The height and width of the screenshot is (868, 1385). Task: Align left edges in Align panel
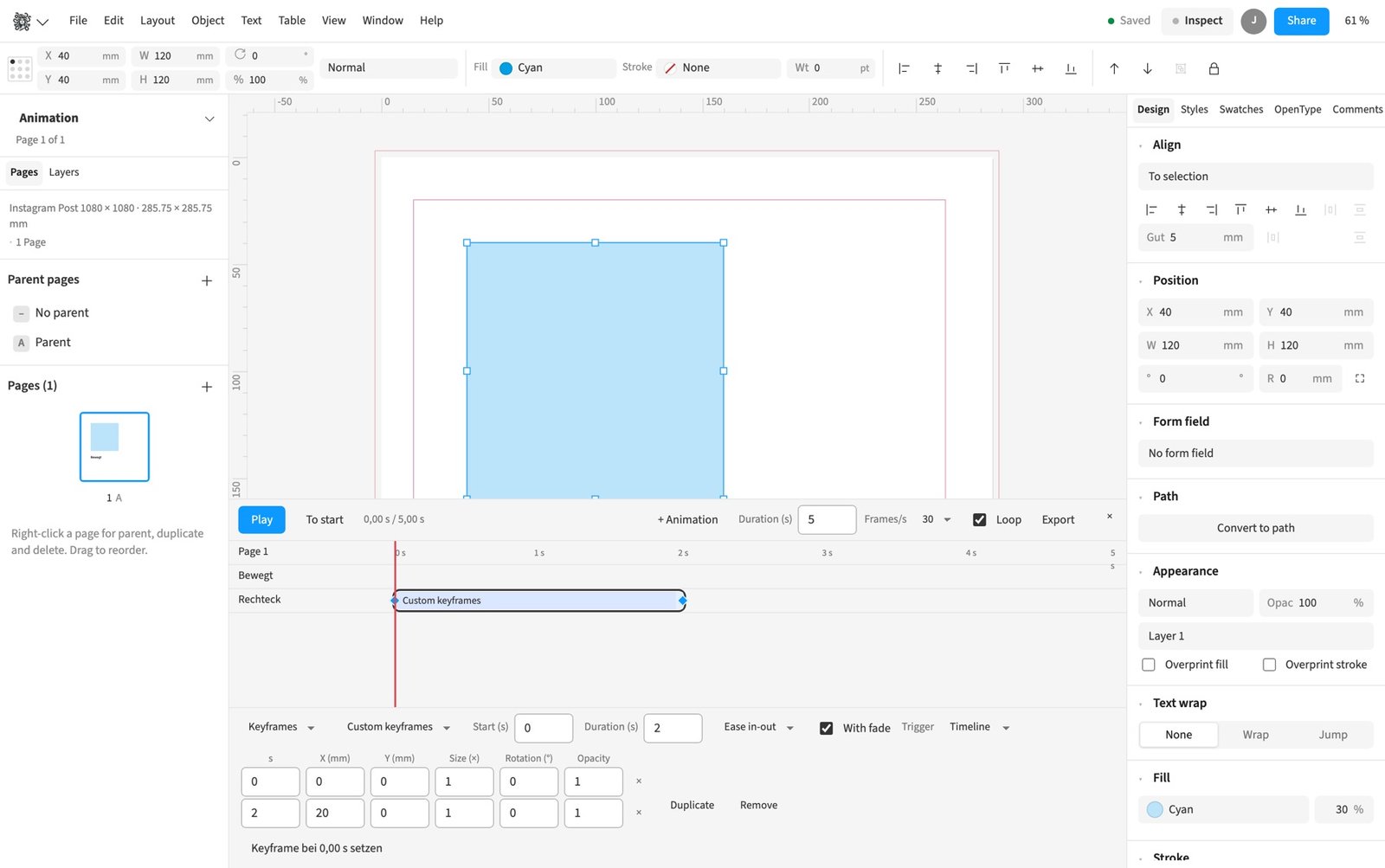coord(1151,209)
